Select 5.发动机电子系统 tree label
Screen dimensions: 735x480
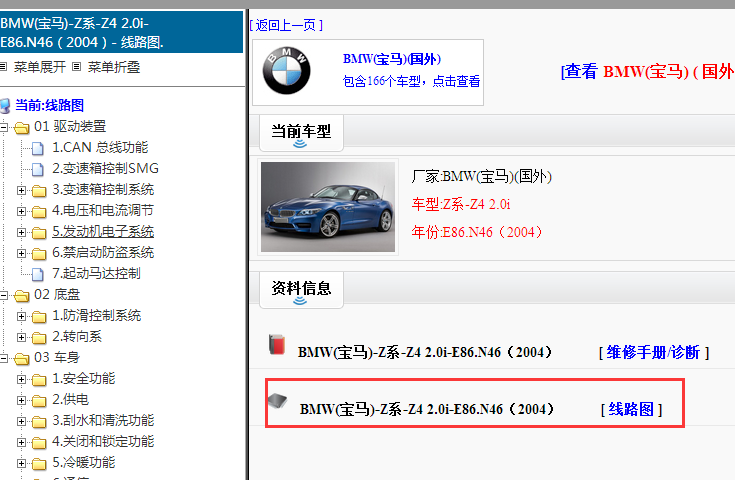point(103,232)
